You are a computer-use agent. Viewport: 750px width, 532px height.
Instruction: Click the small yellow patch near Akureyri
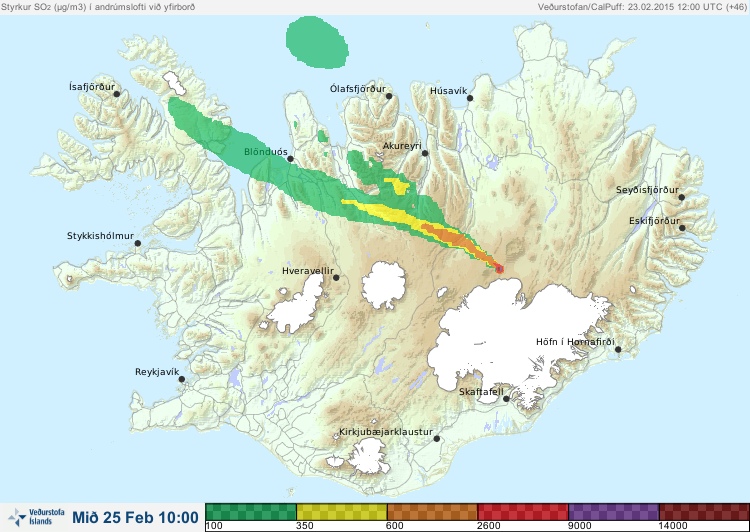tap(397, 186)
